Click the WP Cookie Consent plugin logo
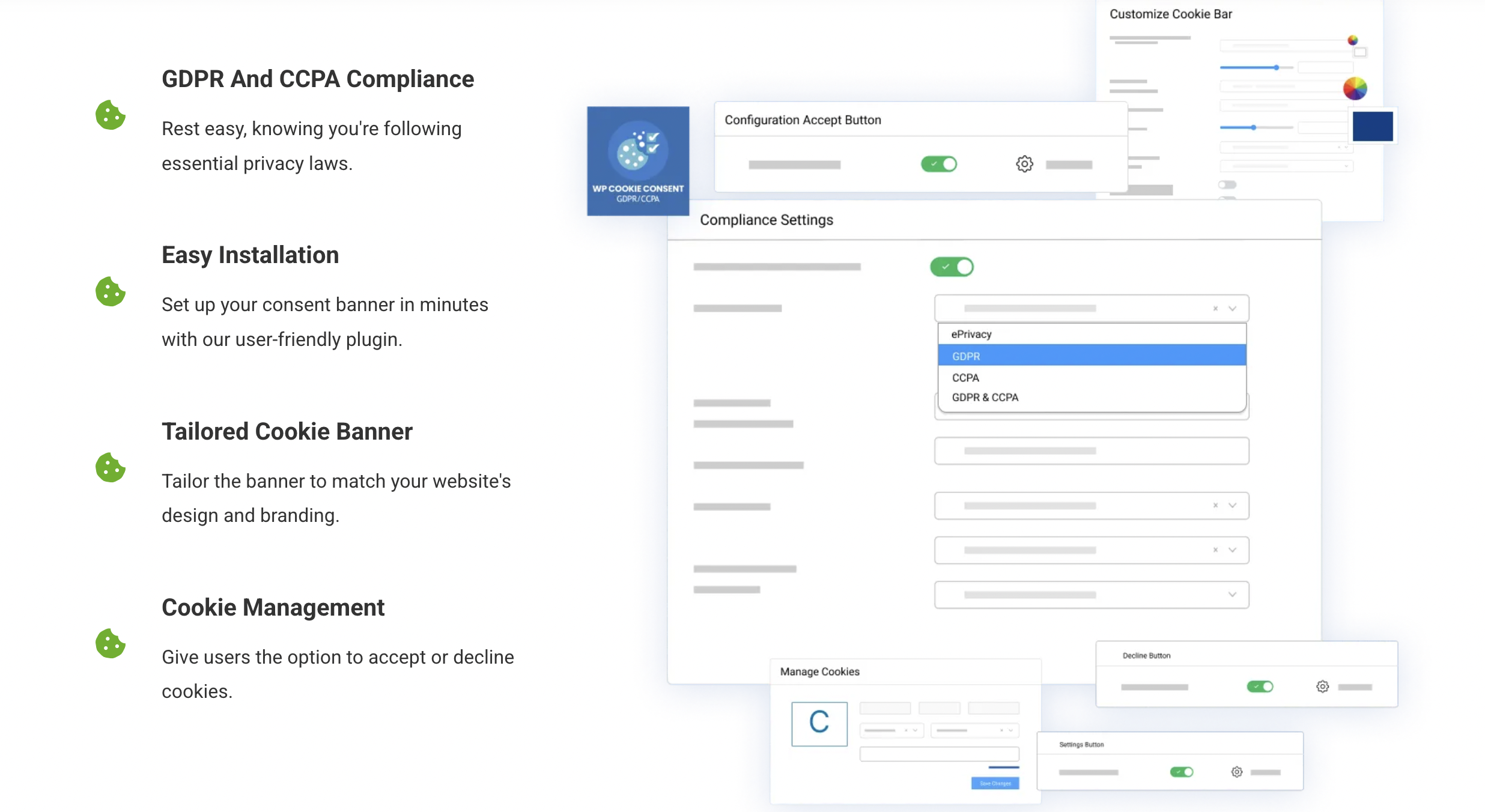Image resolution: width=1485 pixels, height=812 pixels. click(x=638, y=161)
